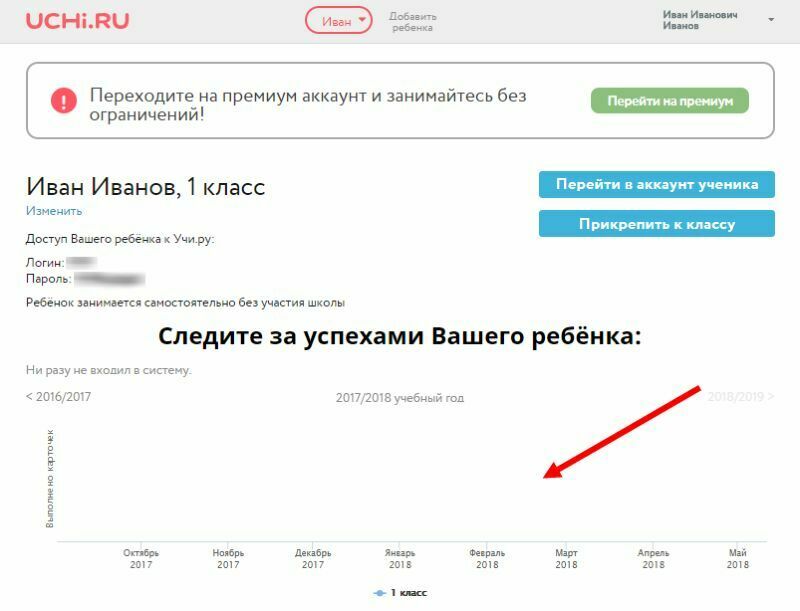Click the Изменить link

[54, 211]
